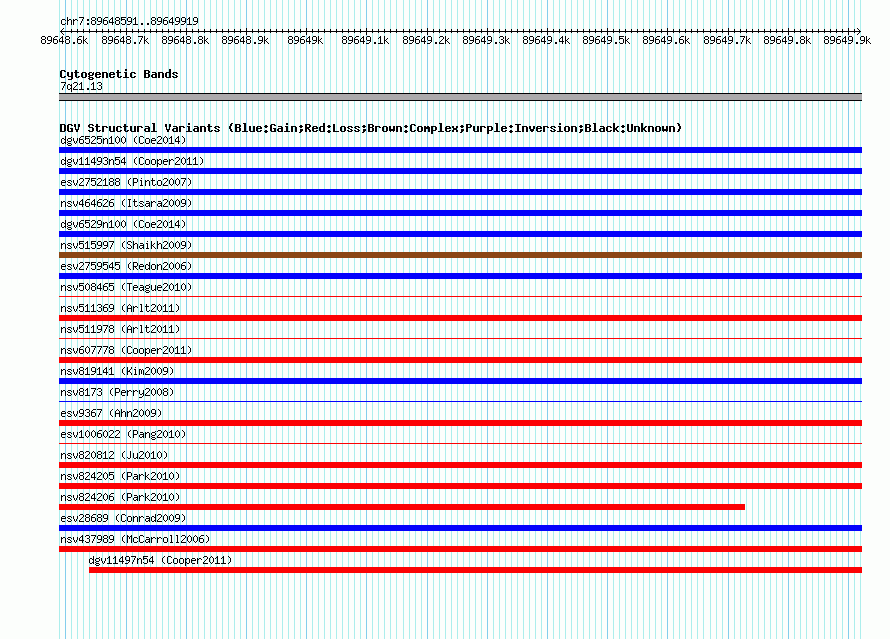
Task: Select the blue gain bar under dgv6525n100
Action: (x=460, y=150)
